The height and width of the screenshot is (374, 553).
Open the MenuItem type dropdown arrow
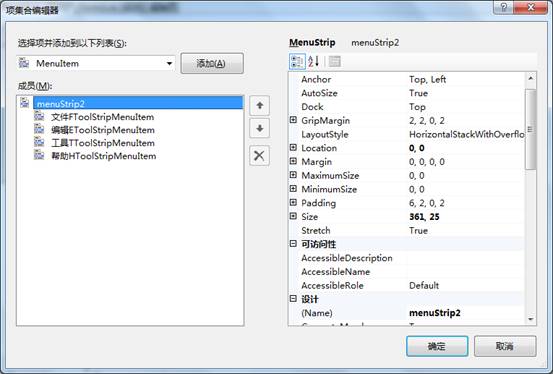[x=169, y=64]
